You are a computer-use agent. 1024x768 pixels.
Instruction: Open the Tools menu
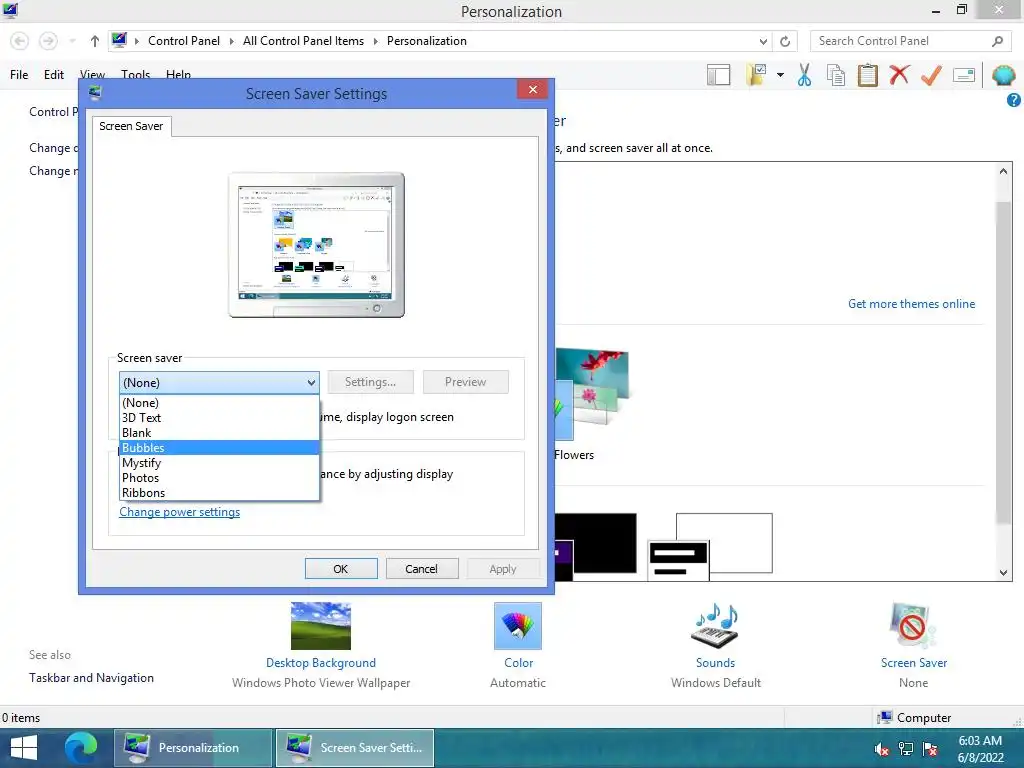click(x=135, y=74)
